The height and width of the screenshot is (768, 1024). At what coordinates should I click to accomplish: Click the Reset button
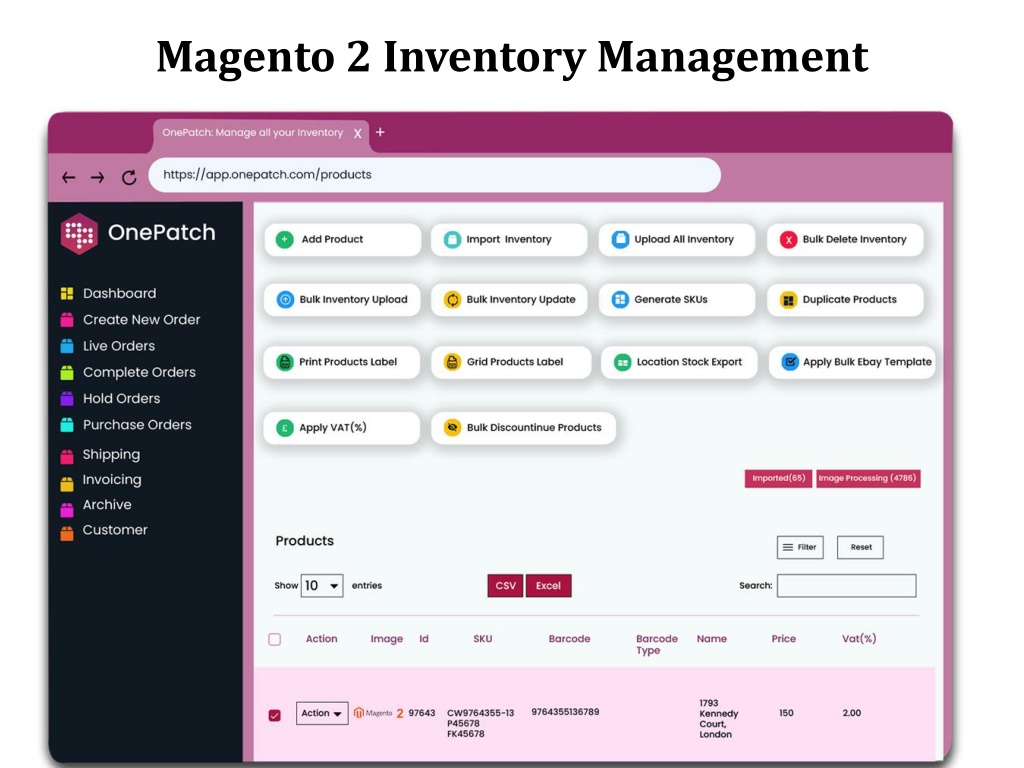[x=861, y=547]
